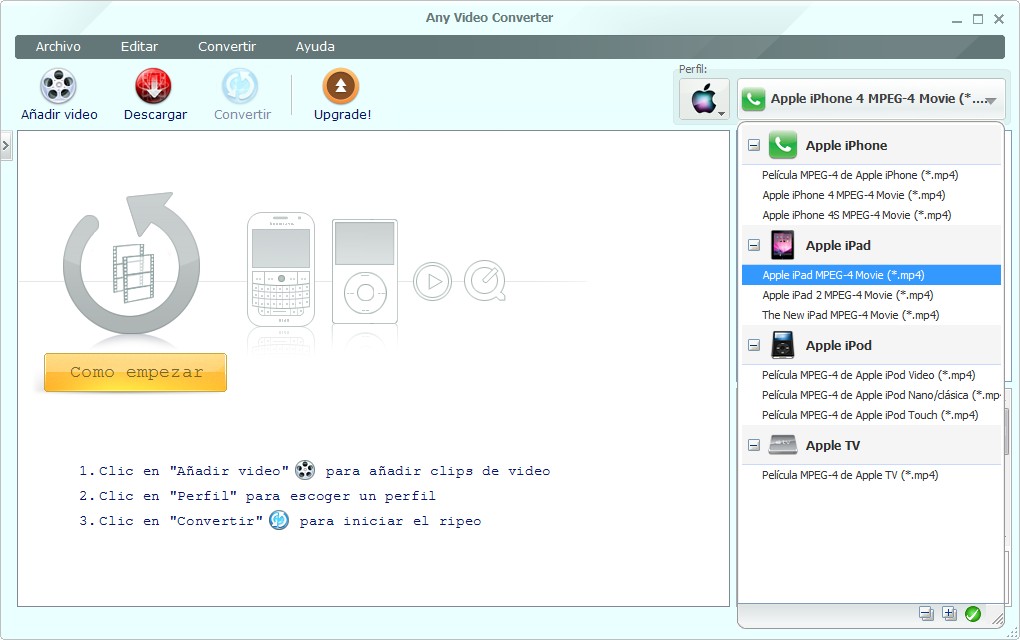Click the blue Convertir toolbar icon
Screen dimensions: 1020x640
(x=240, y=87)
